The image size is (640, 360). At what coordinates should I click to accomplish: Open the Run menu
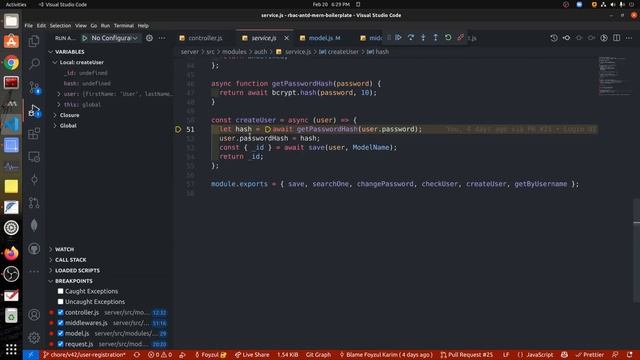105,25
